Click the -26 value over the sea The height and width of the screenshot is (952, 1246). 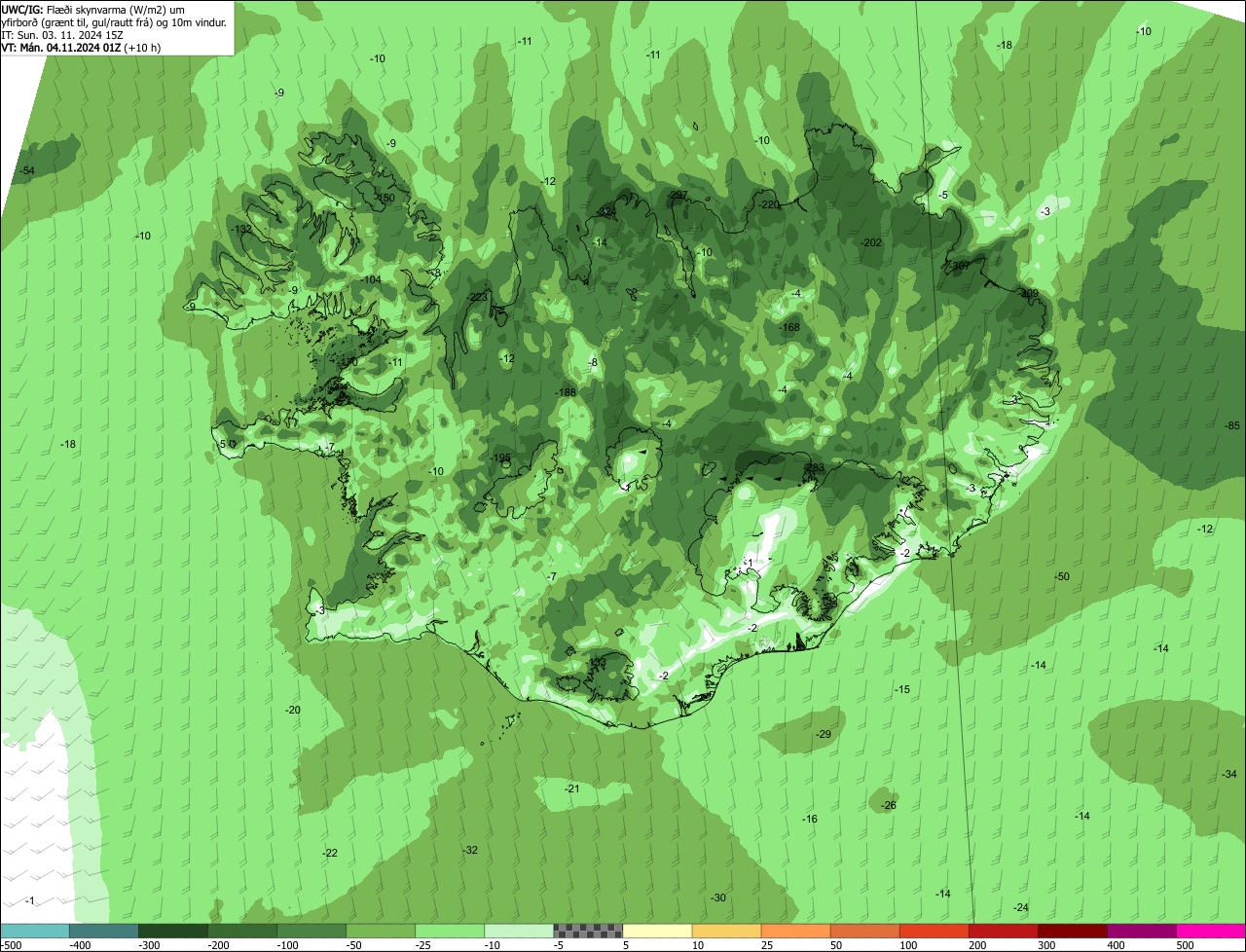click(888, 806)
